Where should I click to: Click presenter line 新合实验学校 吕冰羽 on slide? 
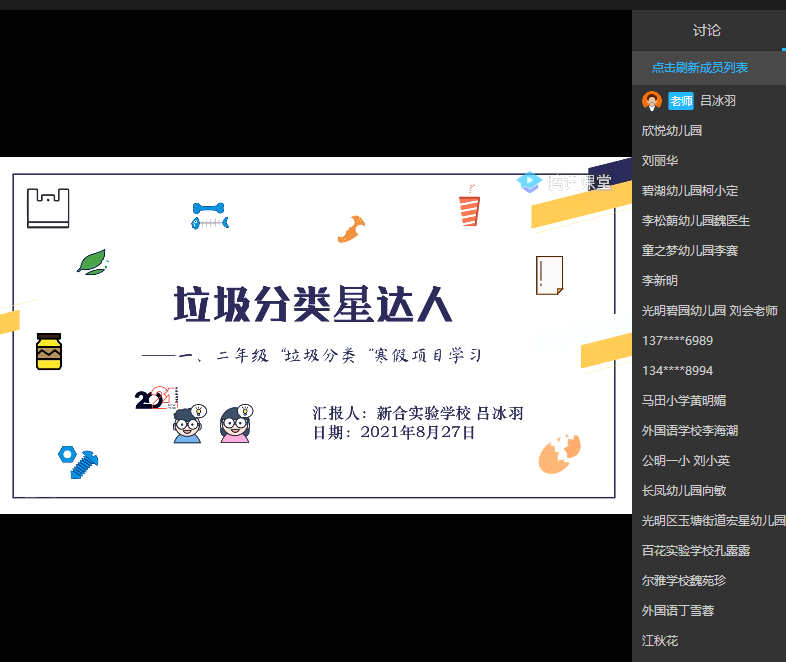[x=450, y=413]
